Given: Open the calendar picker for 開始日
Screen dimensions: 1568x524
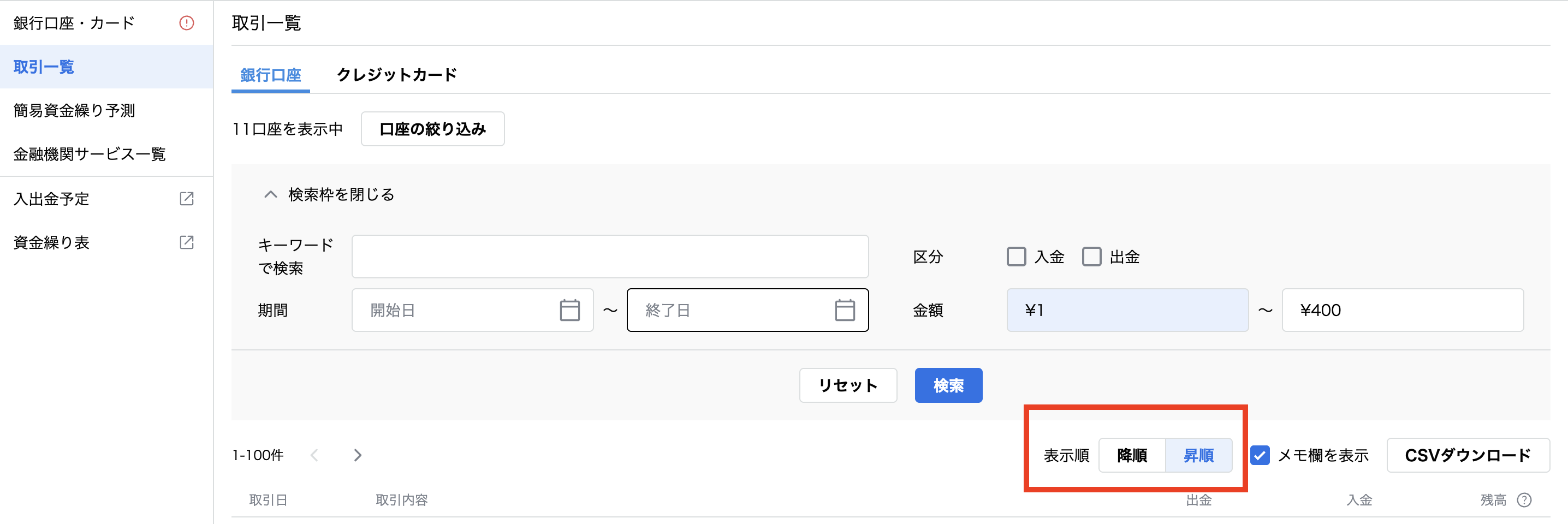Looking at the screenshot, I should point(570,310).
